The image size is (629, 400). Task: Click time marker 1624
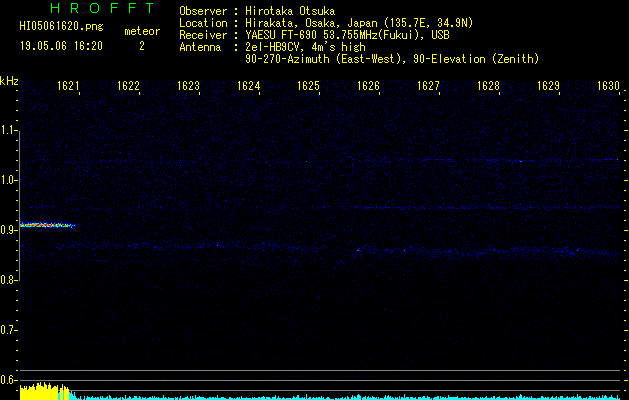(x=248, y=86)
